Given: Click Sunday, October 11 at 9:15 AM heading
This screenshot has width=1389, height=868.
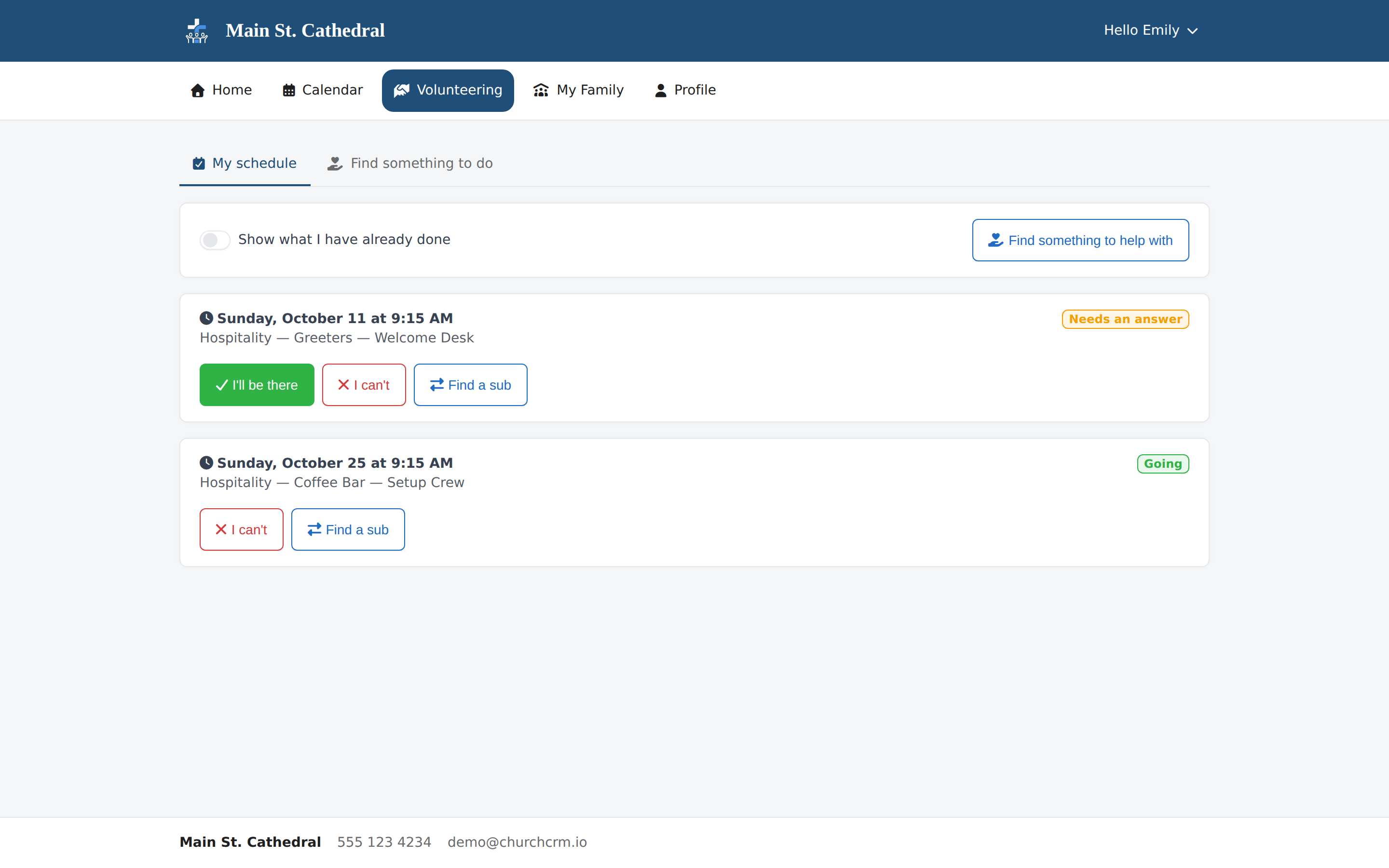Looking at the screenshot, I should (335, 318).
